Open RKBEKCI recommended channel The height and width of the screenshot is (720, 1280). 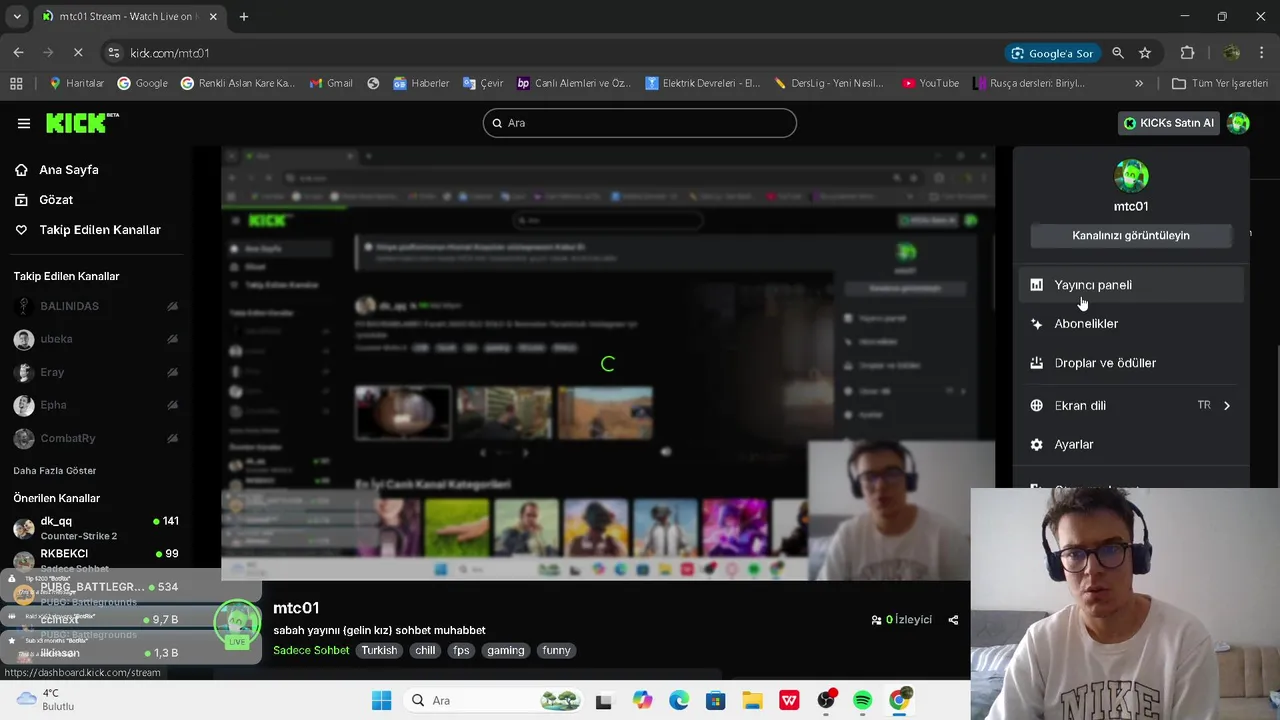pos(96,560)
